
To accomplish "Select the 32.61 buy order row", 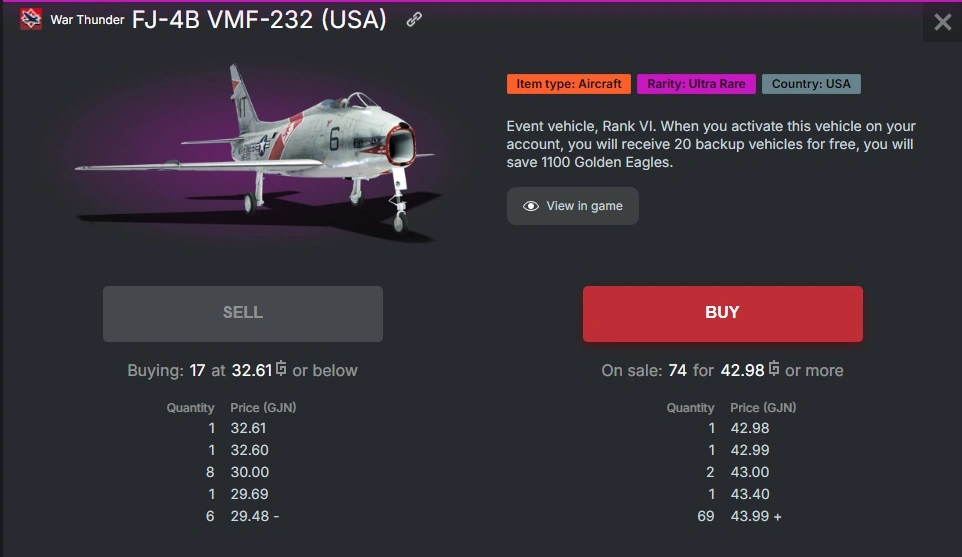I will (x=230, y=428).
